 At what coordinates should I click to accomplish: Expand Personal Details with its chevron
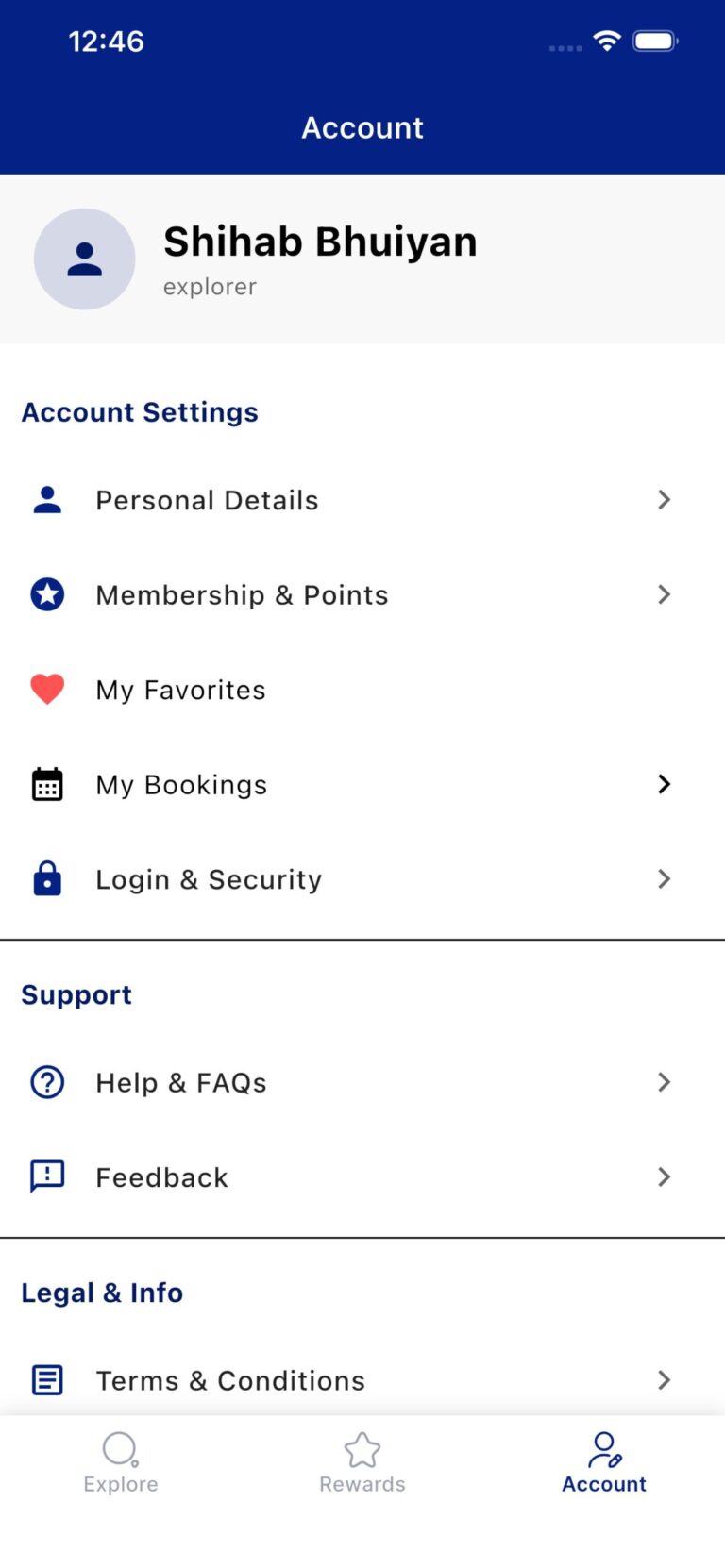click(664, 499)
